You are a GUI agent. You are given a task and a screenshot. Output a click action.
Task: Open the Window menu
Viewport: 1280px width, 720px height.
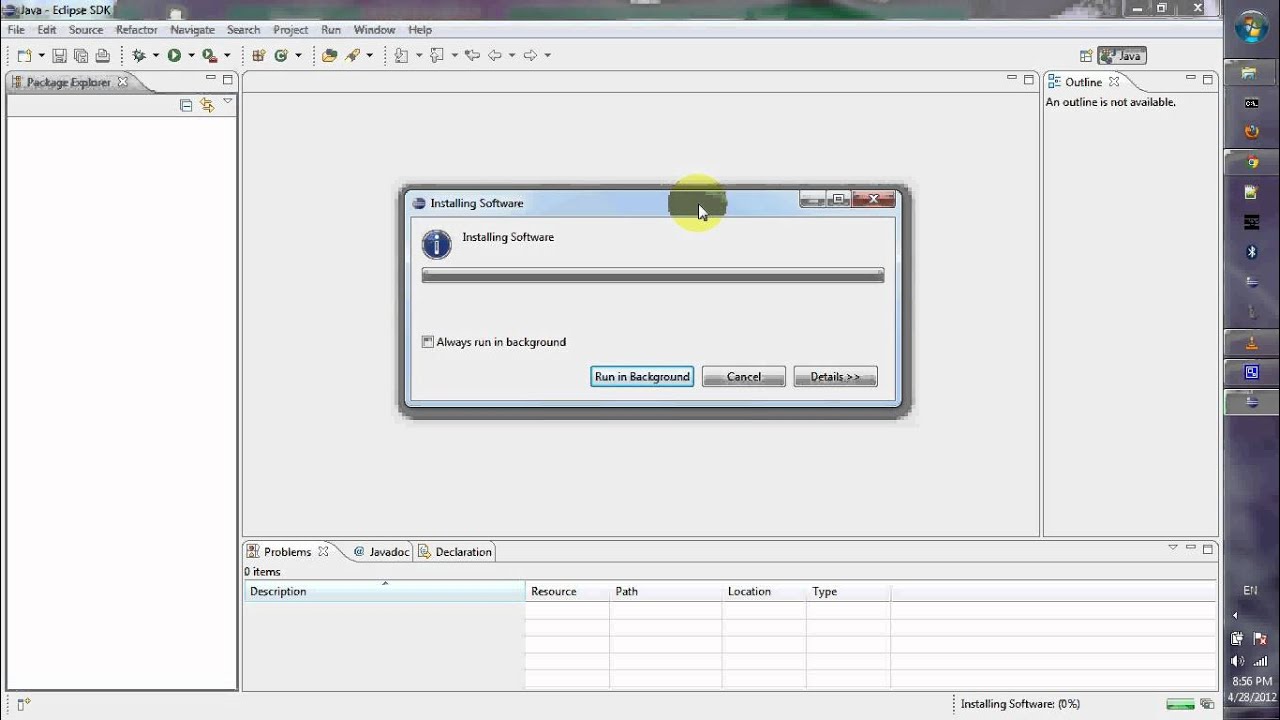click(374, 30)
